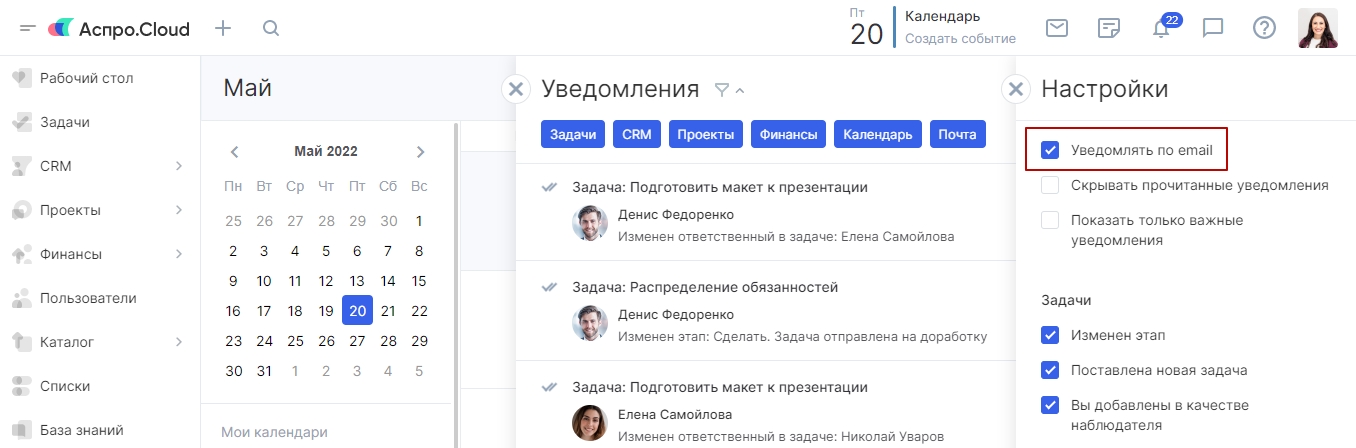Open mail via the envelope icon
The width and height of the screenshot is (1356, 448).
[1057, 28]
